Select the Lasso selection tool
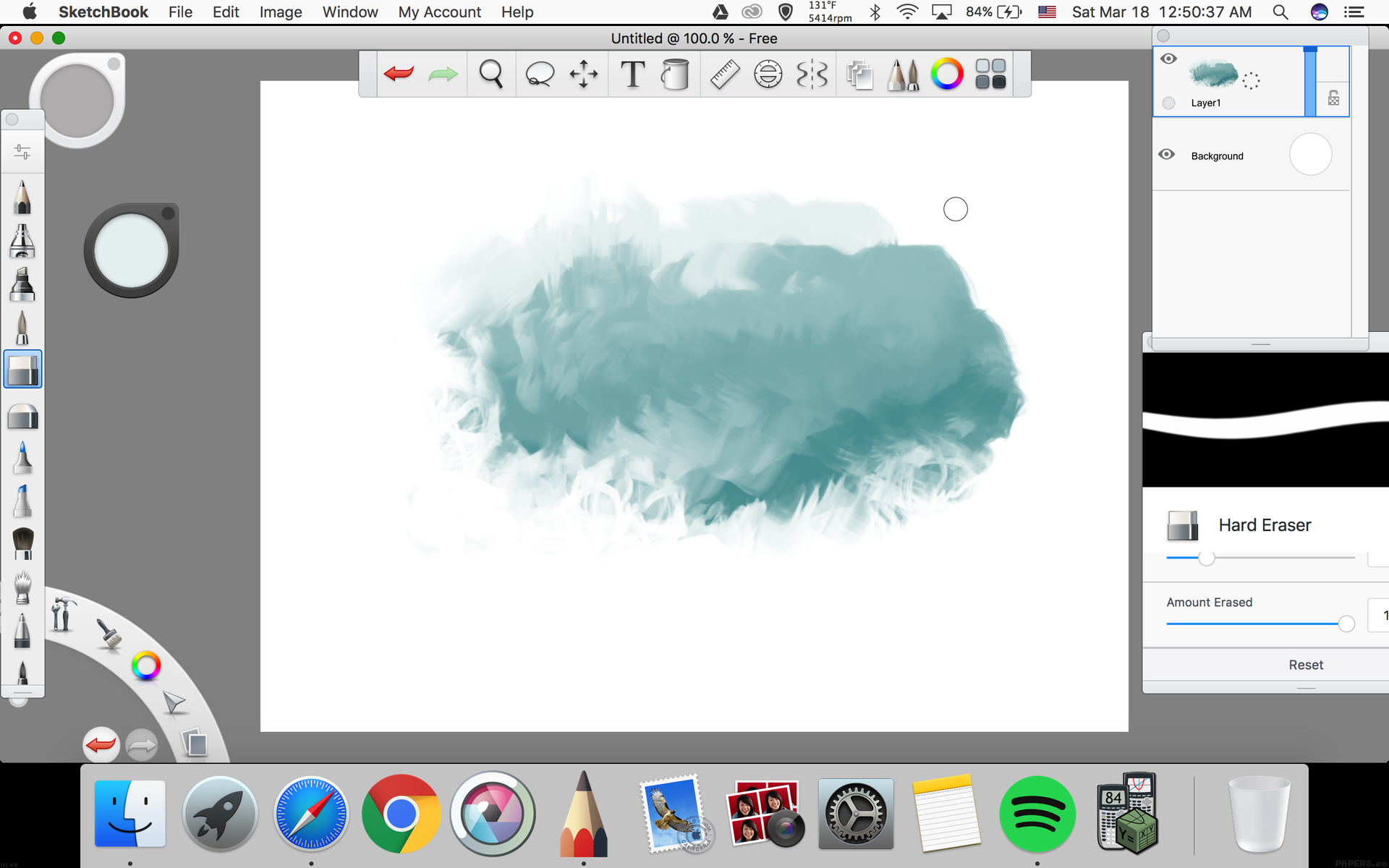This screenshot has width=1389, height=868. pos(539,74)
